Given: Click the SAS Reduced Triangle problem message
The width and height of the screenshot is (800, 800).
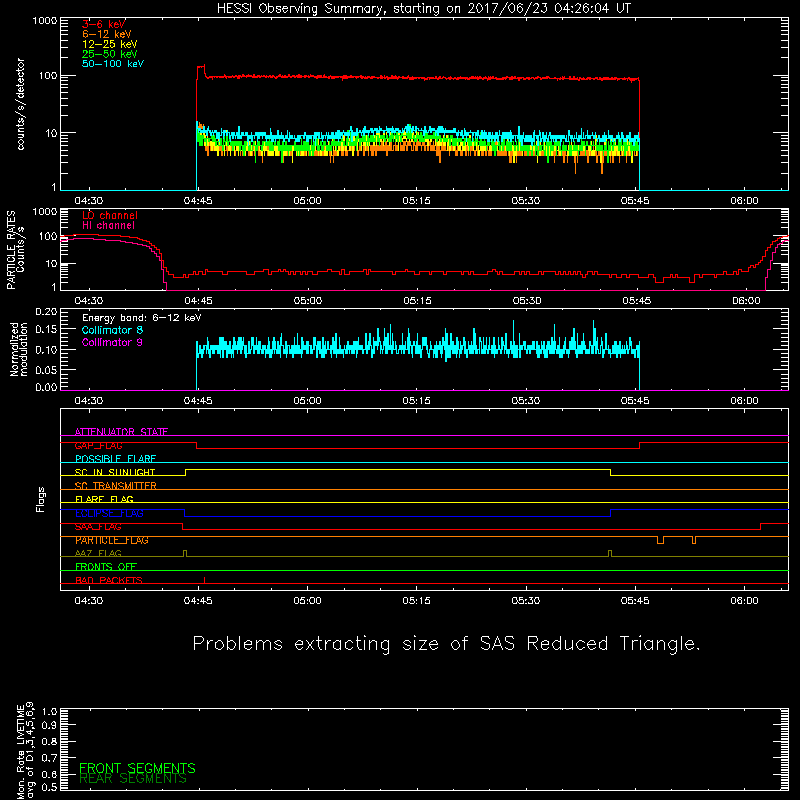Looking at the screenshot, I should [446, 644].
